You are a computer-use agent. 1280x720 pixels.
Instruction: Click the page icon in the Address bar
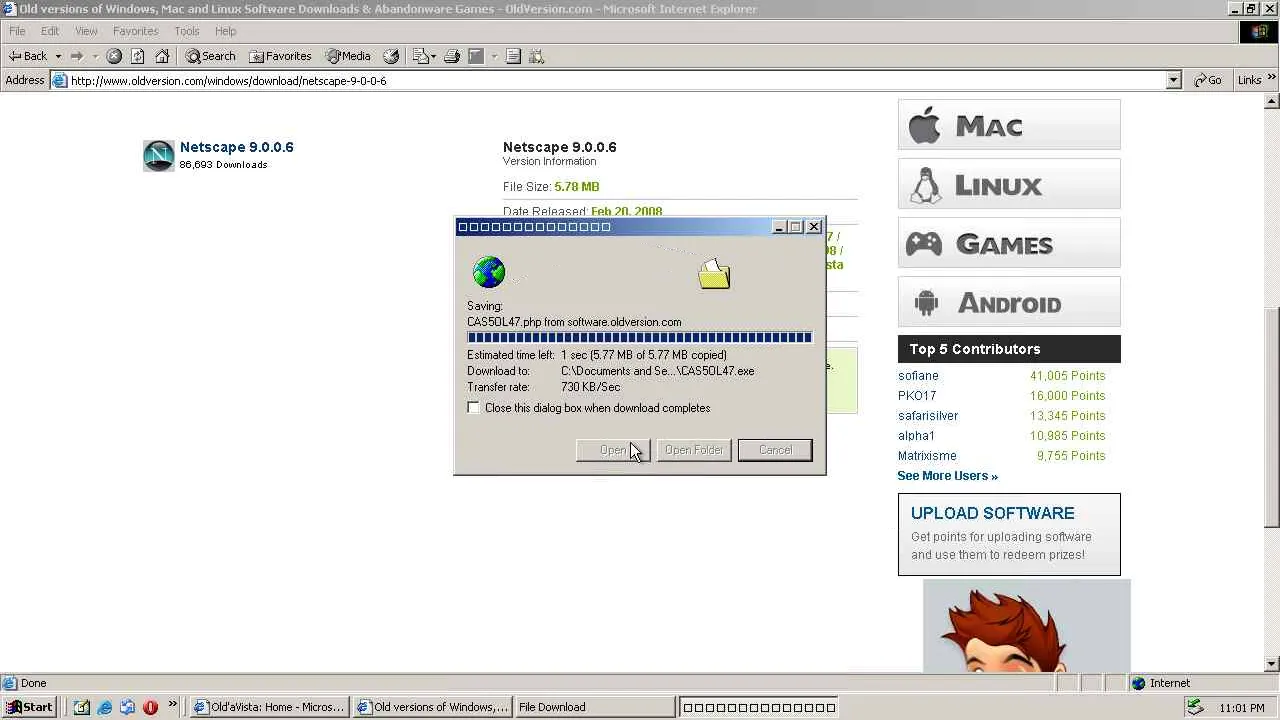coord(60,81)
